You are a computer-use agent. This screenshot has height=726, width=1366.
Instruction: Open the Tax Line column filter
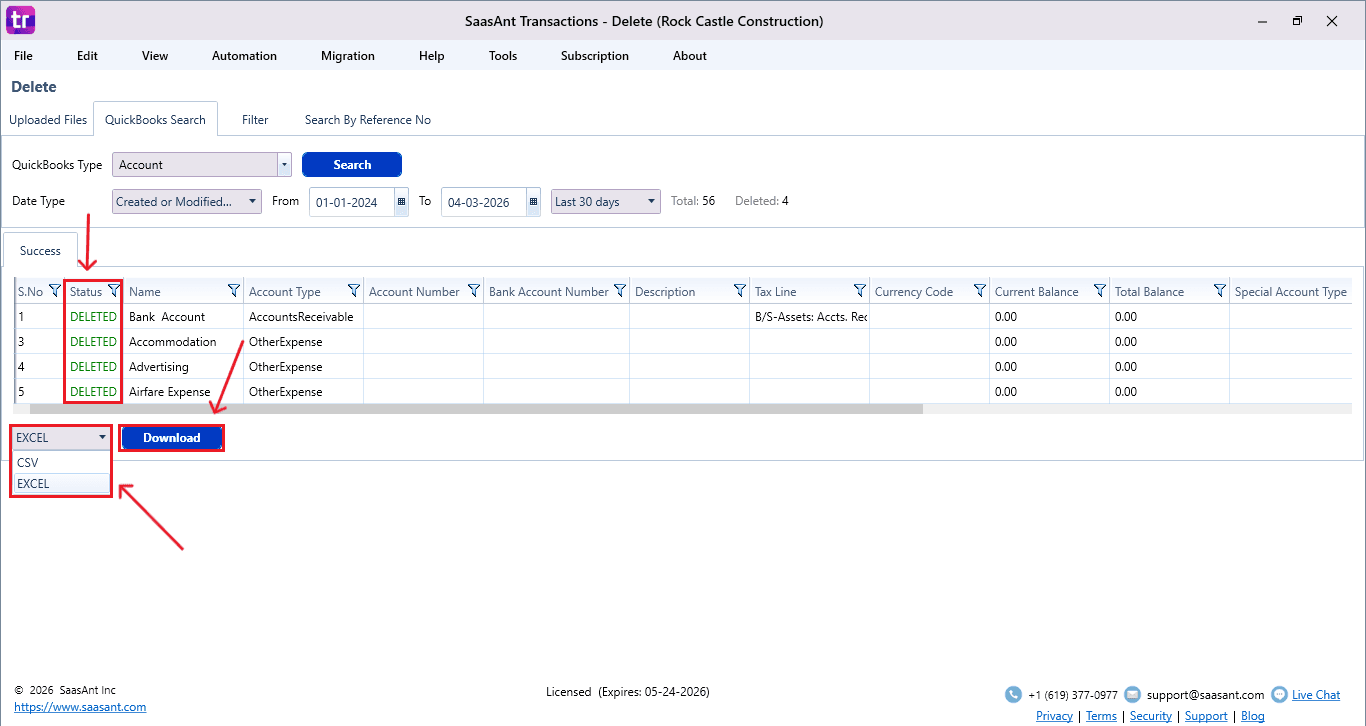[860, 291]
